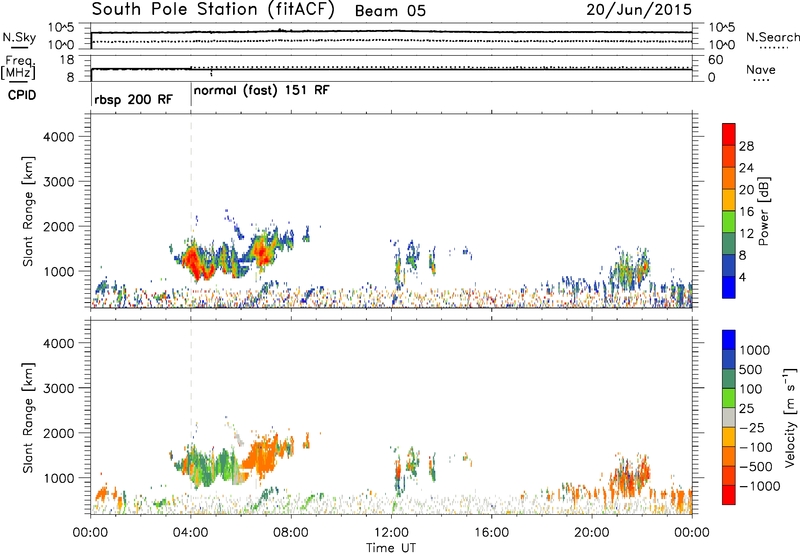
Task: Click the Freq. [MHz] axis label
Action: pyautogui.click(x=20, y=68)
